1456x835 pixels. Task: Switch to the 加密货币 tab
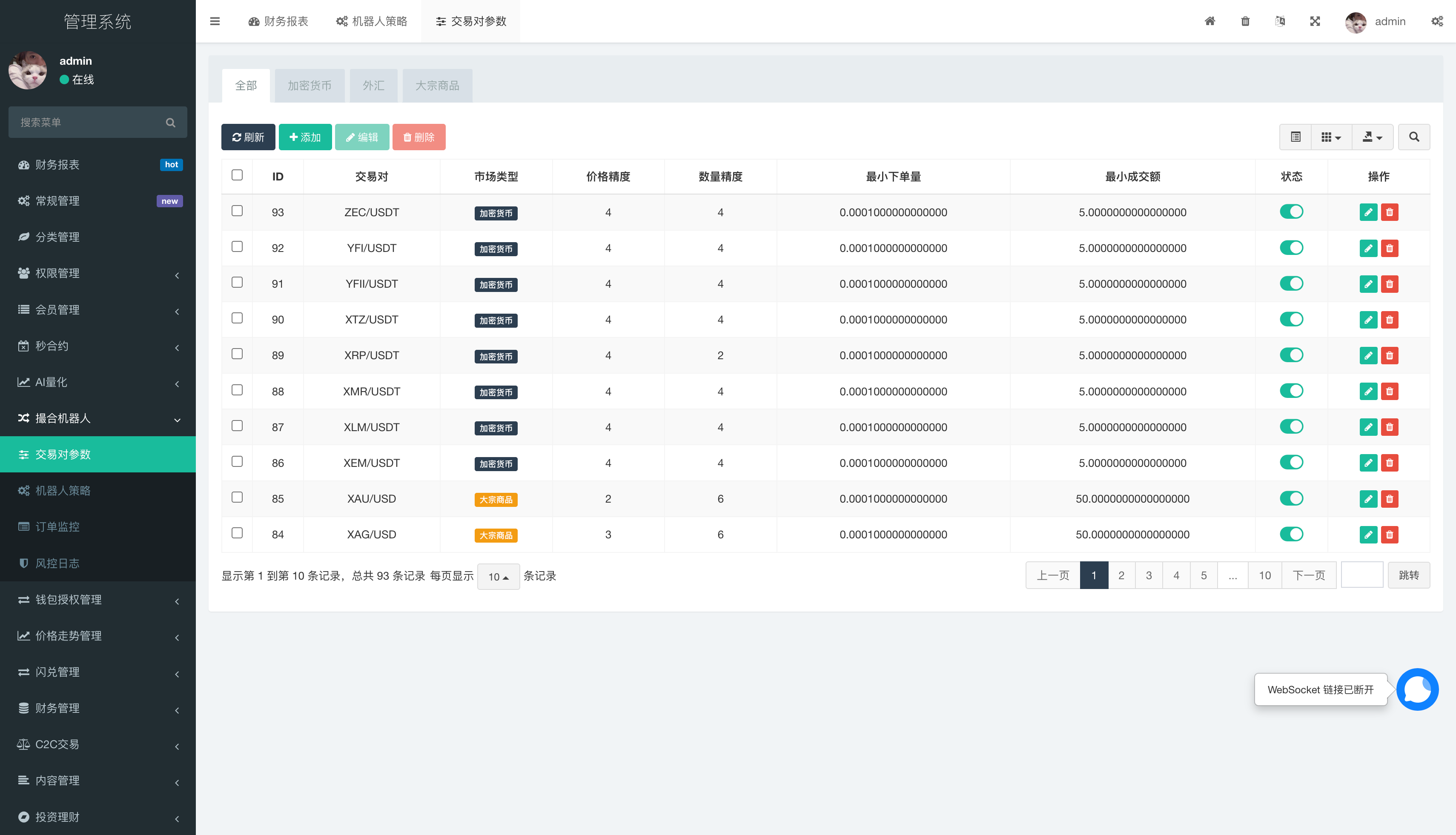[309, 86]
